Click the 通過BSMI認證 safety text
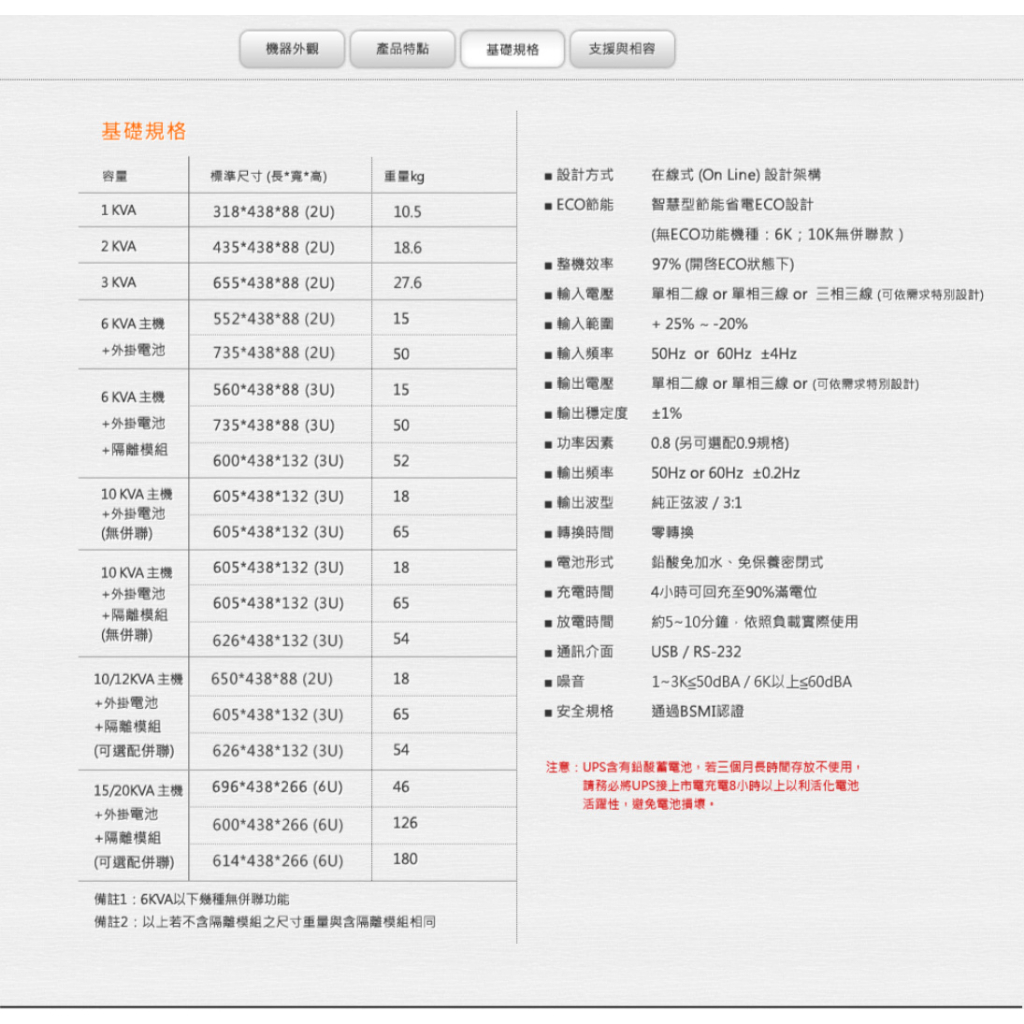Viewport: 1024px width, 1024px height. (697, 711)
